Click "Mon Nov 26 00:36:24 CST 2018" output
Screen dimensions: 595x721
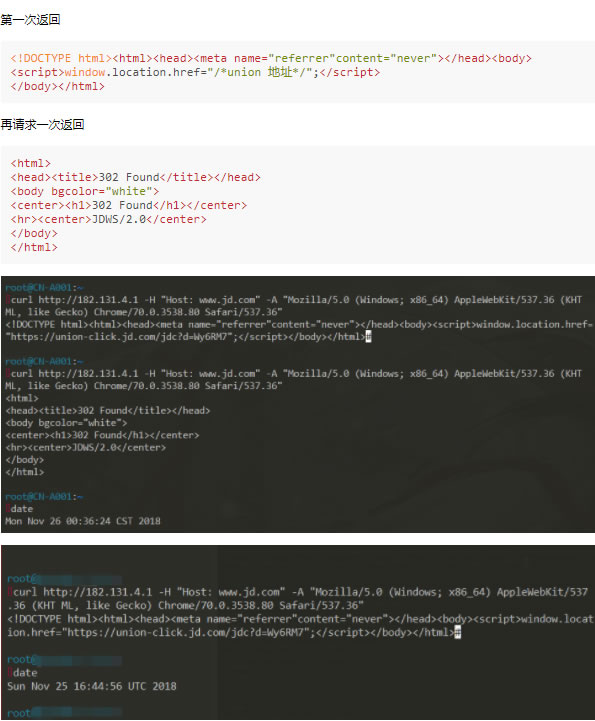click(x=83, y=521)
